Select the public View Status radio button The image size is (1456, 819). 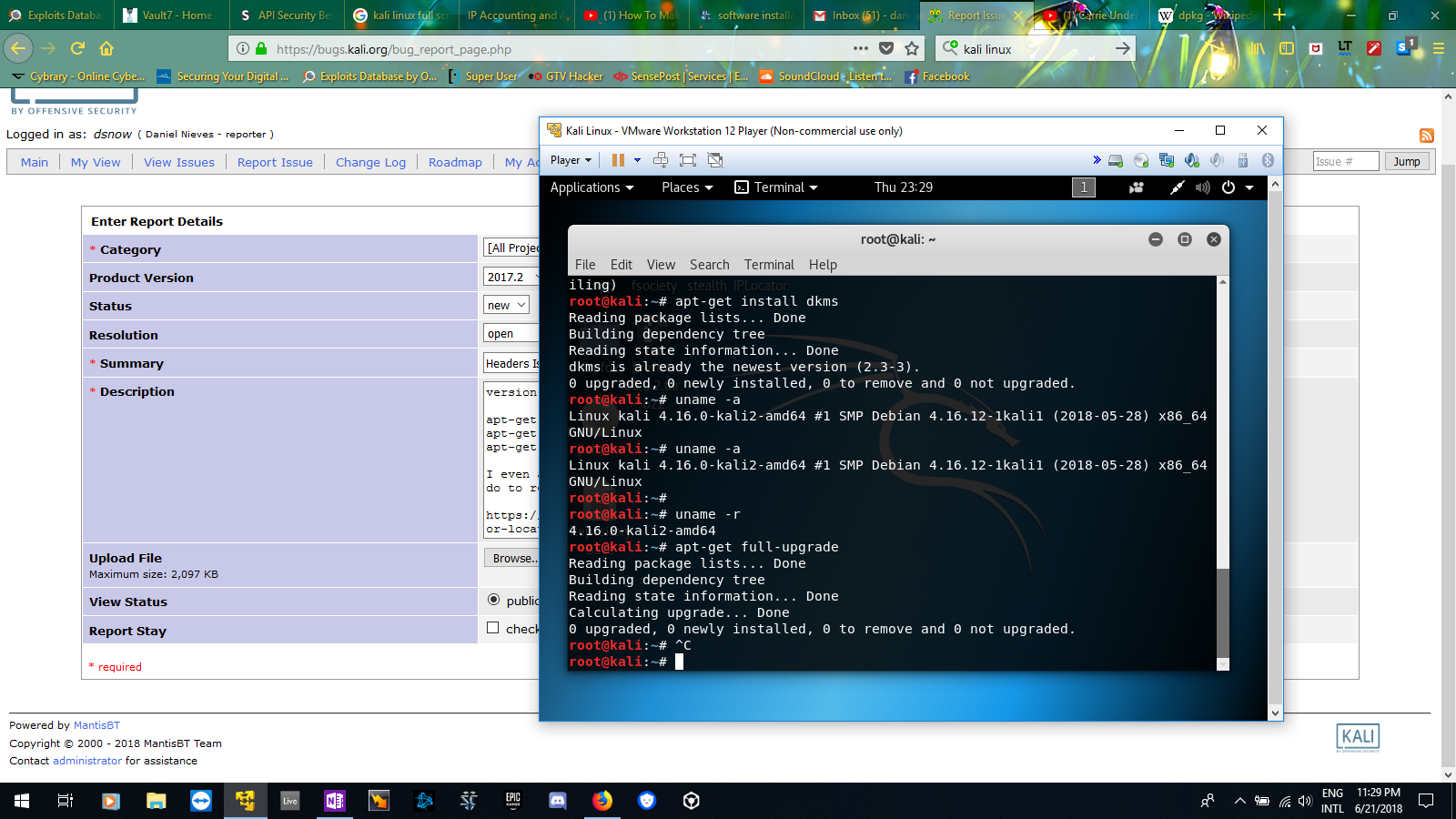coord(493,600)
